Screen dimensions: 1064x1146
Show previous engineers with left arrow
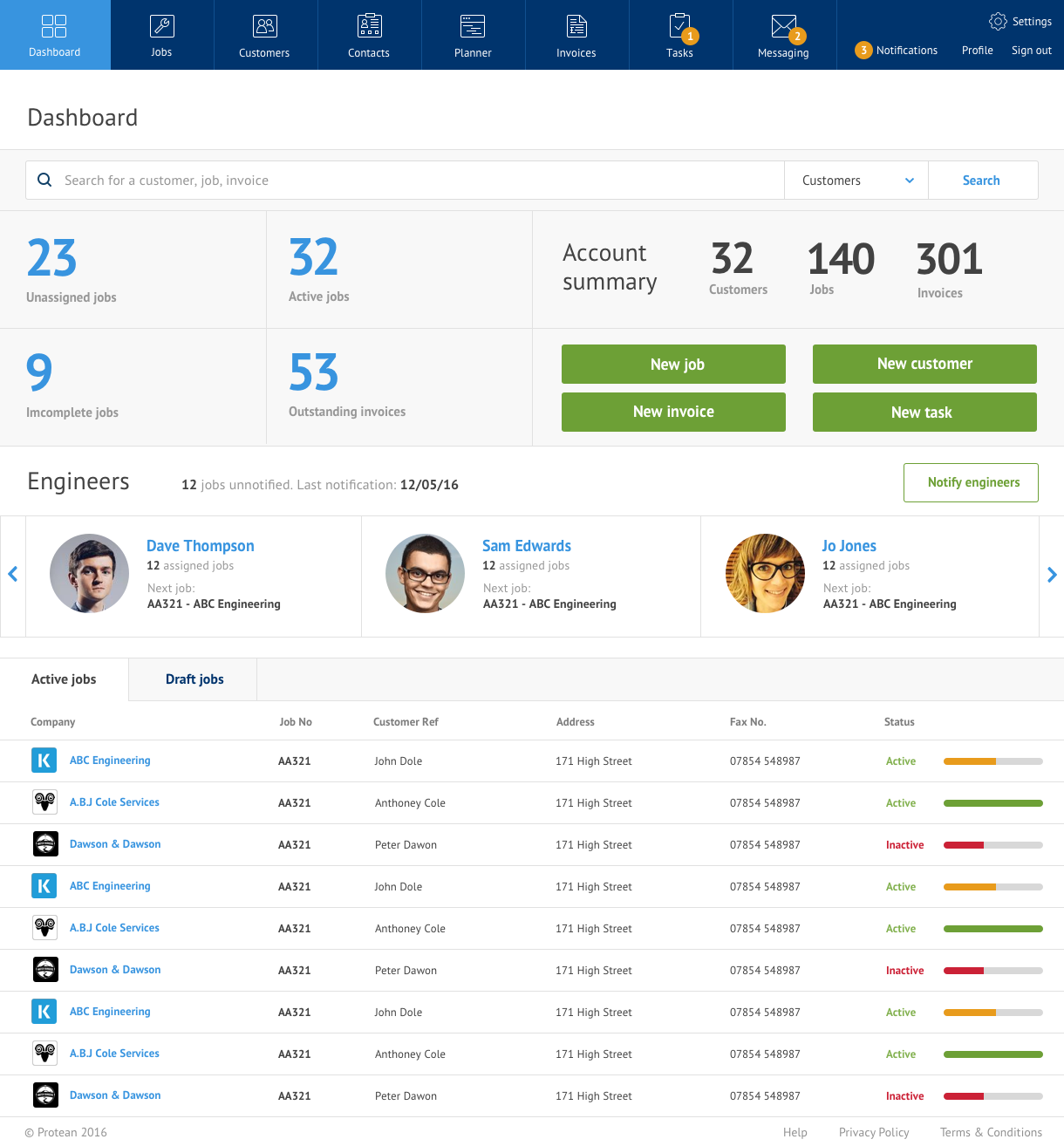(x=13, y=574)
